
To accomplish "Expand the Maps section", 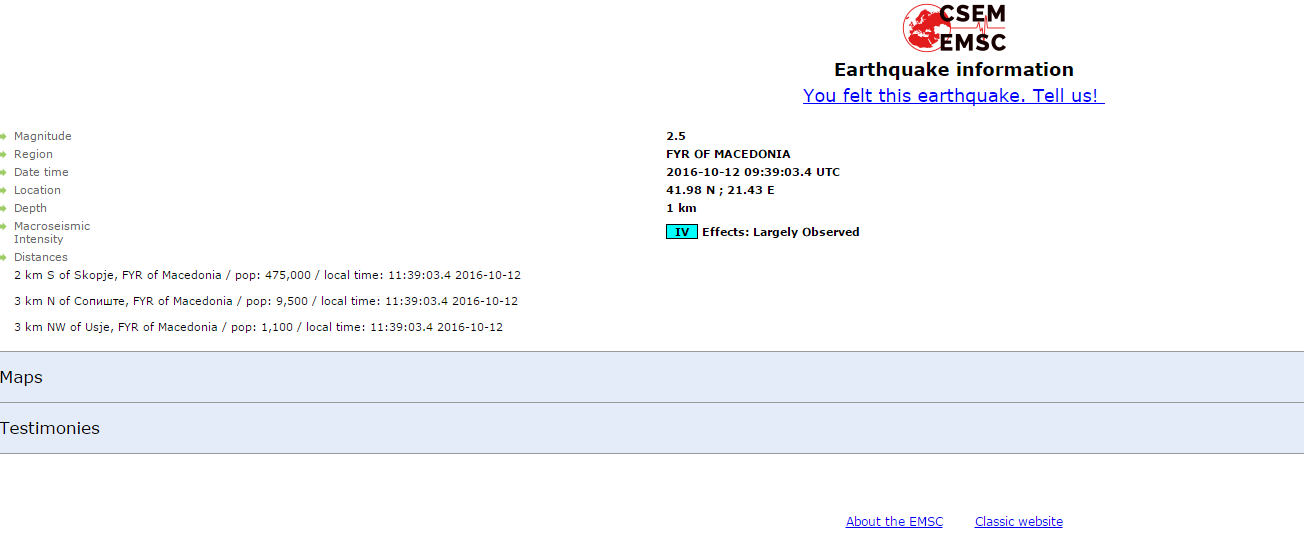I will point(652,377).
